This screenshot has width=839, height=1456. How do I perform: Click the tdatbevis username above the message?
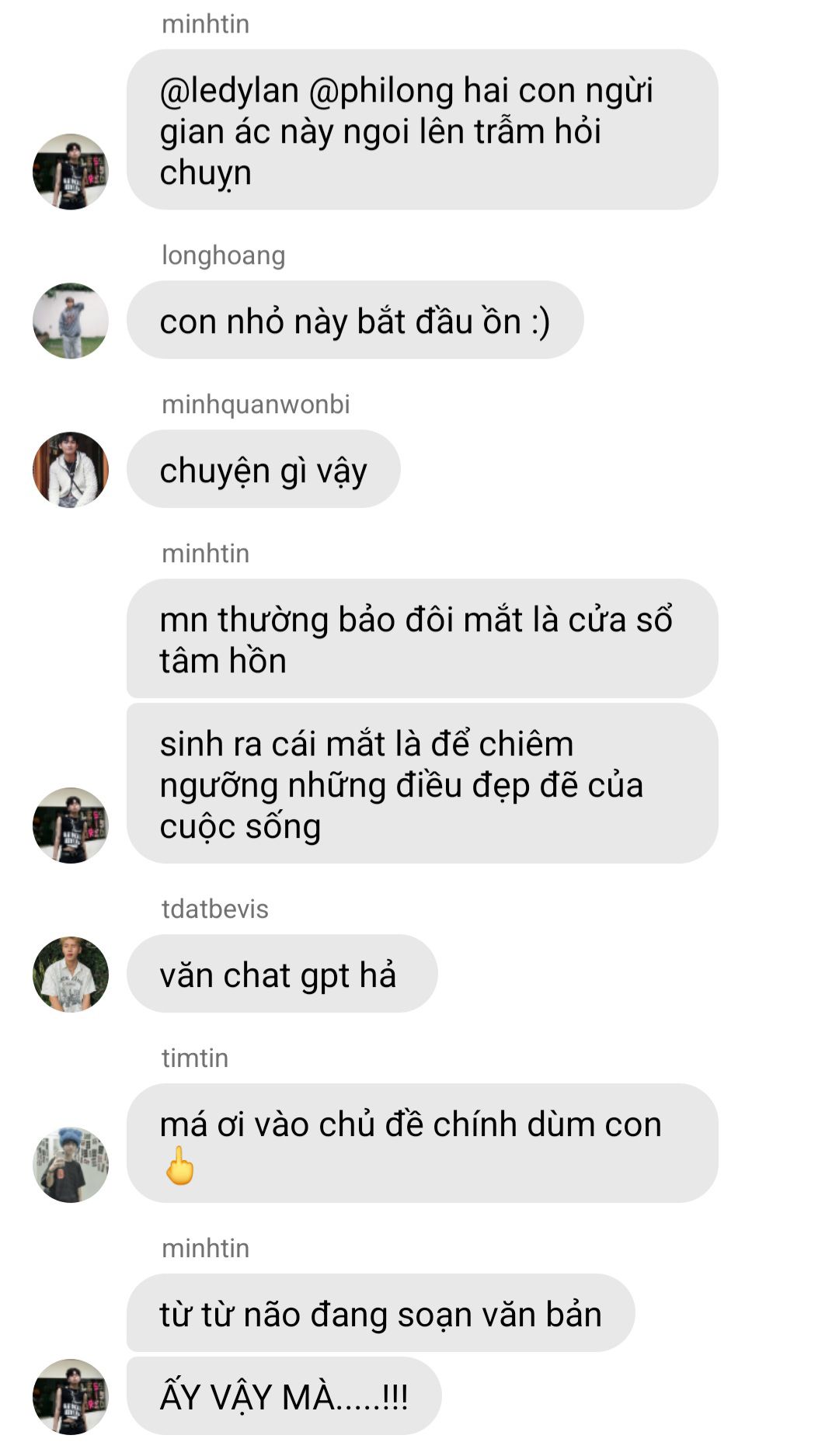point(215,909)
